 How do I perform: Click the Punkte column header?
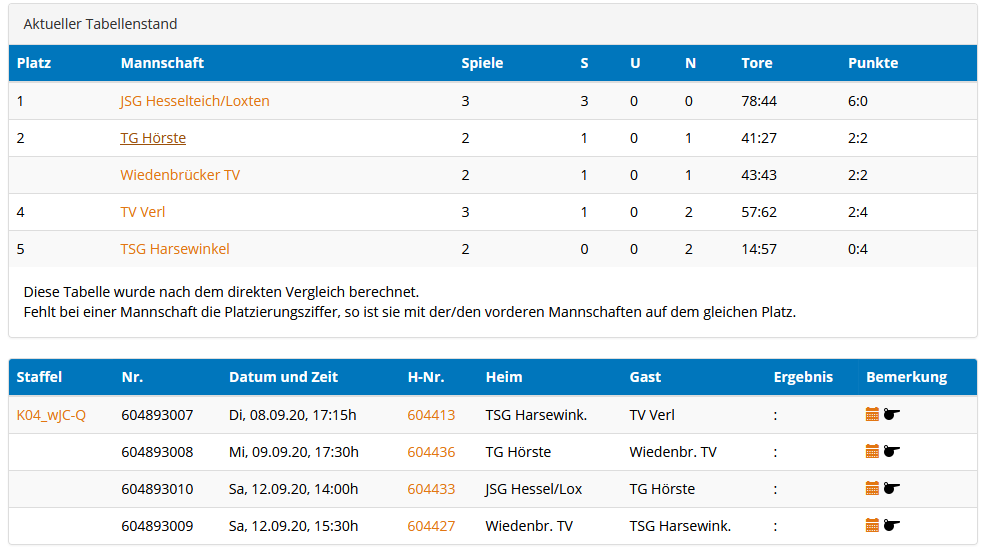click(x=873, y=63)
